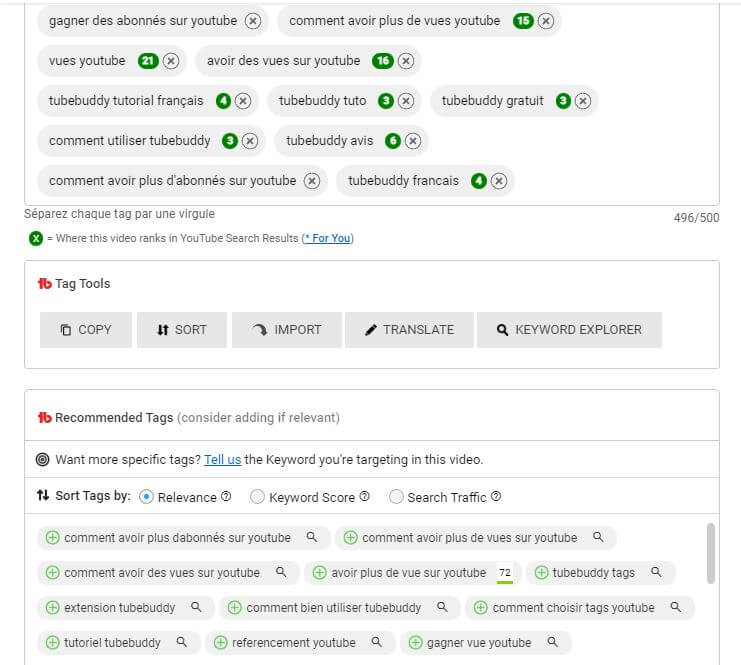Image resolution: width=741 pixels, height=665 pixels.
Task: Search keyword 'comment bien utiliser tubebuddy'
Action: [442, 607]
